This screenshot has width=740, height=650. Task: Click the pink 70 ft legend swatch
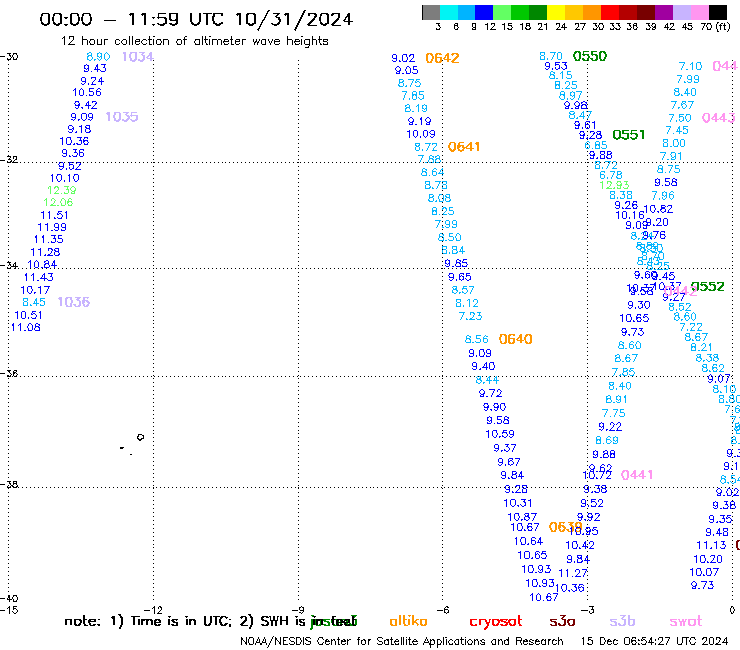point(699,13)
